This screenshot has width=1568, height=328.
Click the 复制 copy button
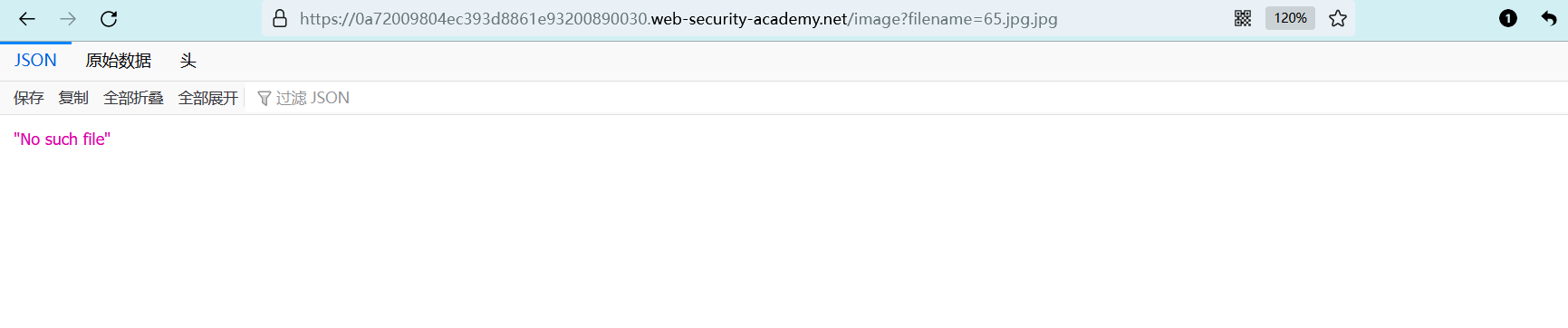tap(73, 98)
